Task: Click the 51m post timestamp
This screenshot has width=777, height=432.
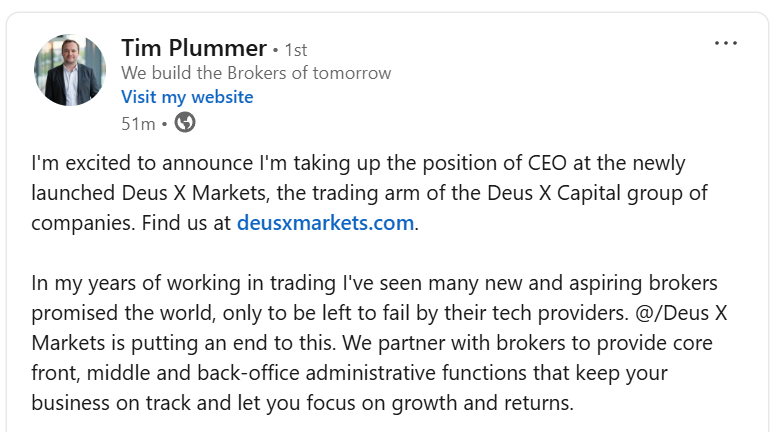Action: (138, 123)
